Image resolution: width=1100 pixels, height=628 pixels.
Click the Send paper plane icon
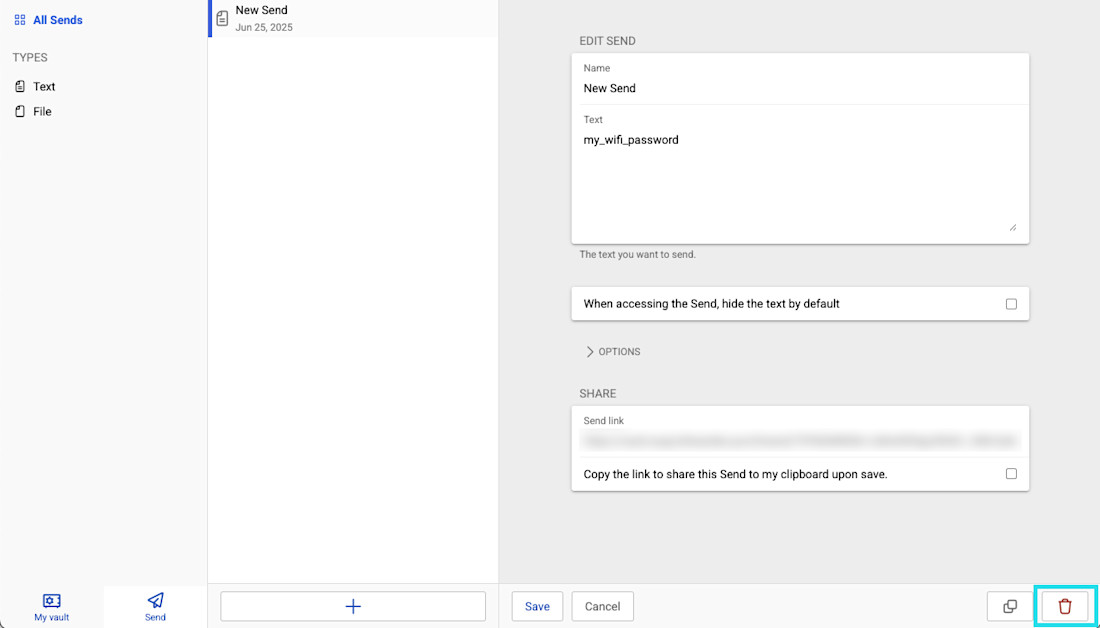tap(155, 600)
